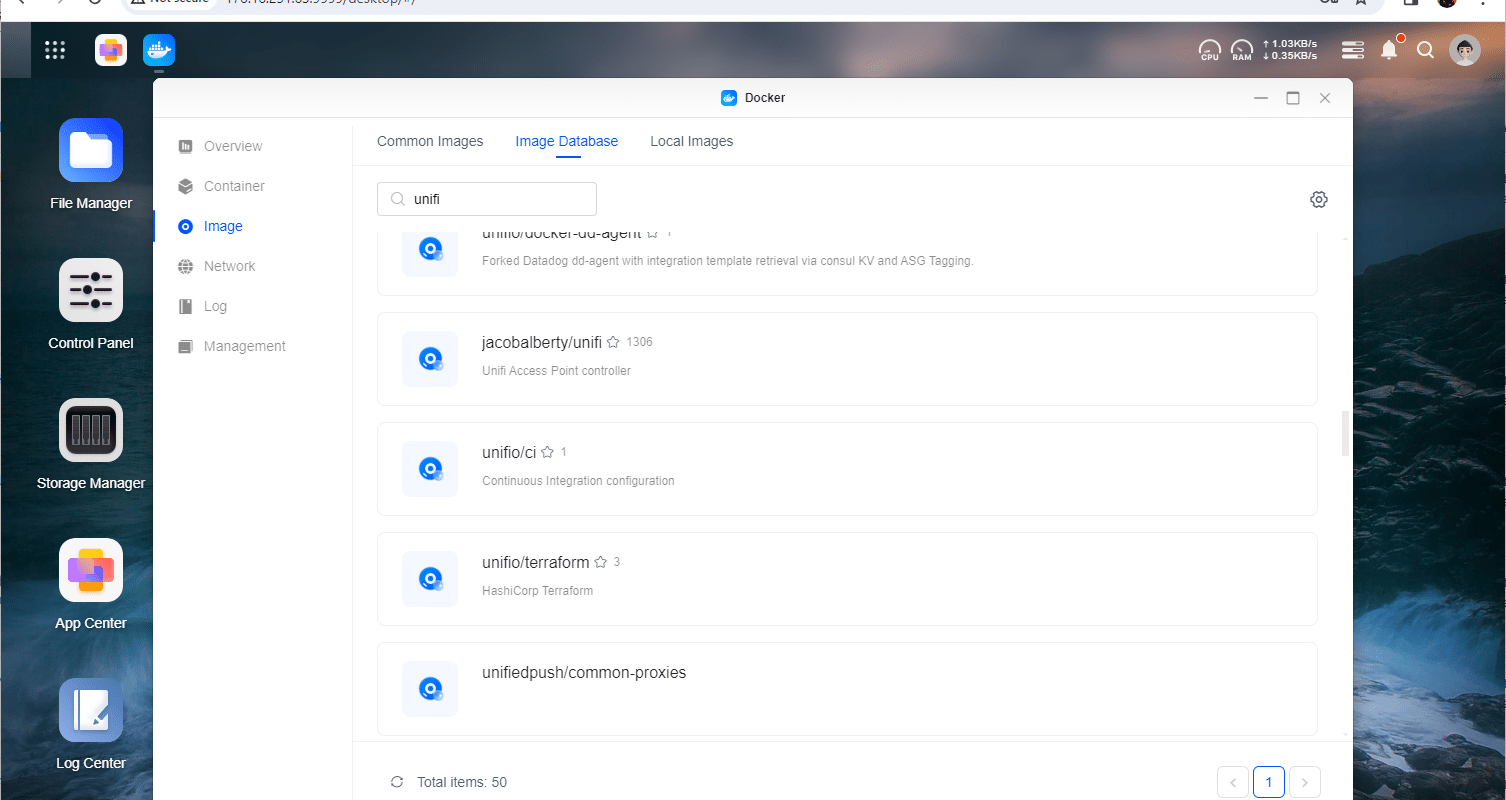
Task: Click the unifi search input field
Action: click(x=487, y=199)
